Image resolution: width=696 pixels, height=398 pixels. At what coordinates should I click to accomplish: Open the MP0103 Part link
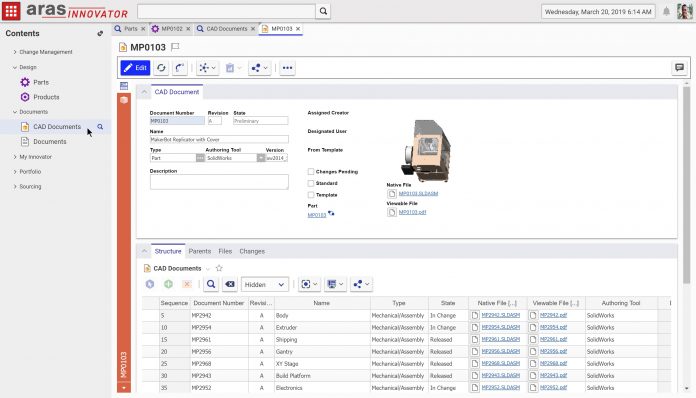pyautogui.click(x=316, y=215)
